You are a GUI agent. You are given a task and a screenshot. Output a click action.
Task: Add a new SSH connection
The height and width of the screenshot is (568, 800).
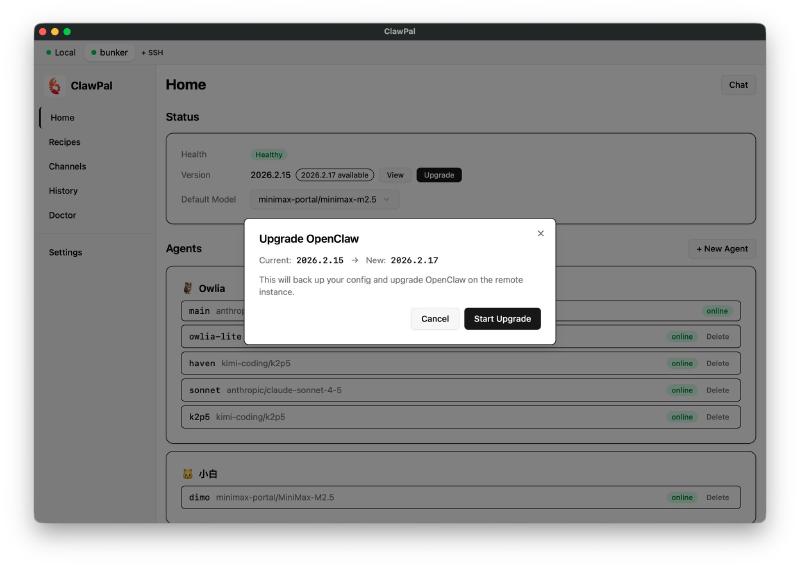point(152,52)
